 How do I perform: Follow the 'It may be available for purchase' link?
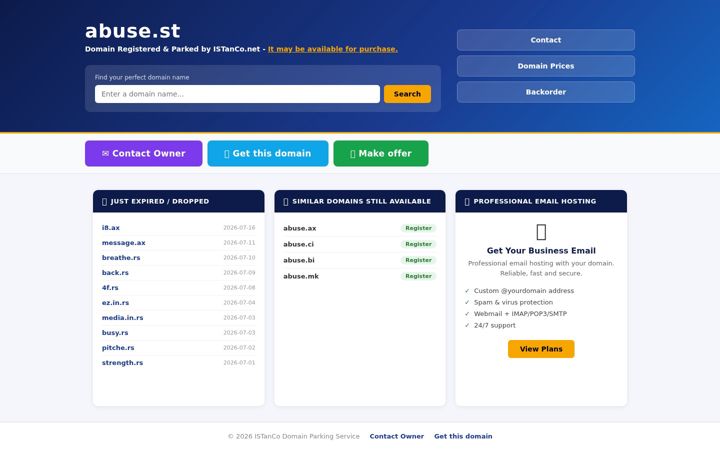[332, 49]
